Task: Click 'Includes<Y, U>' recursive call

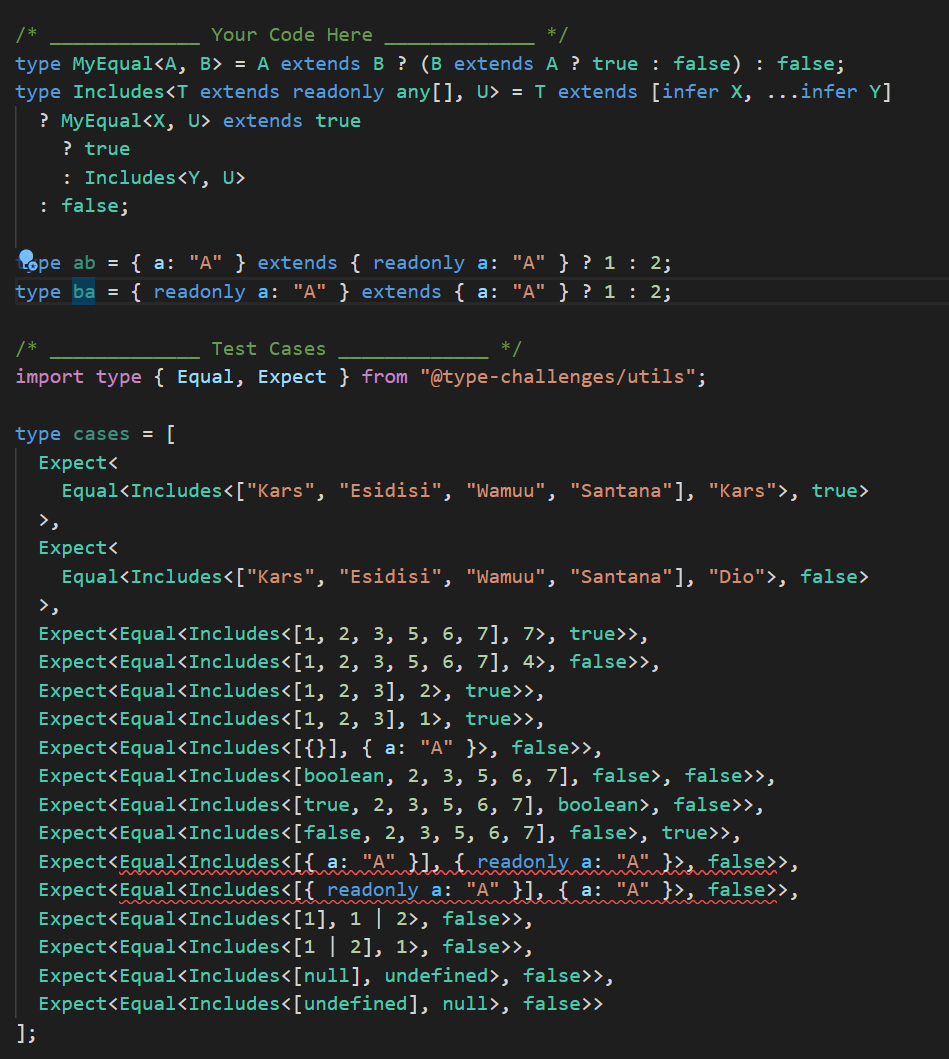Action: point(165,178)
